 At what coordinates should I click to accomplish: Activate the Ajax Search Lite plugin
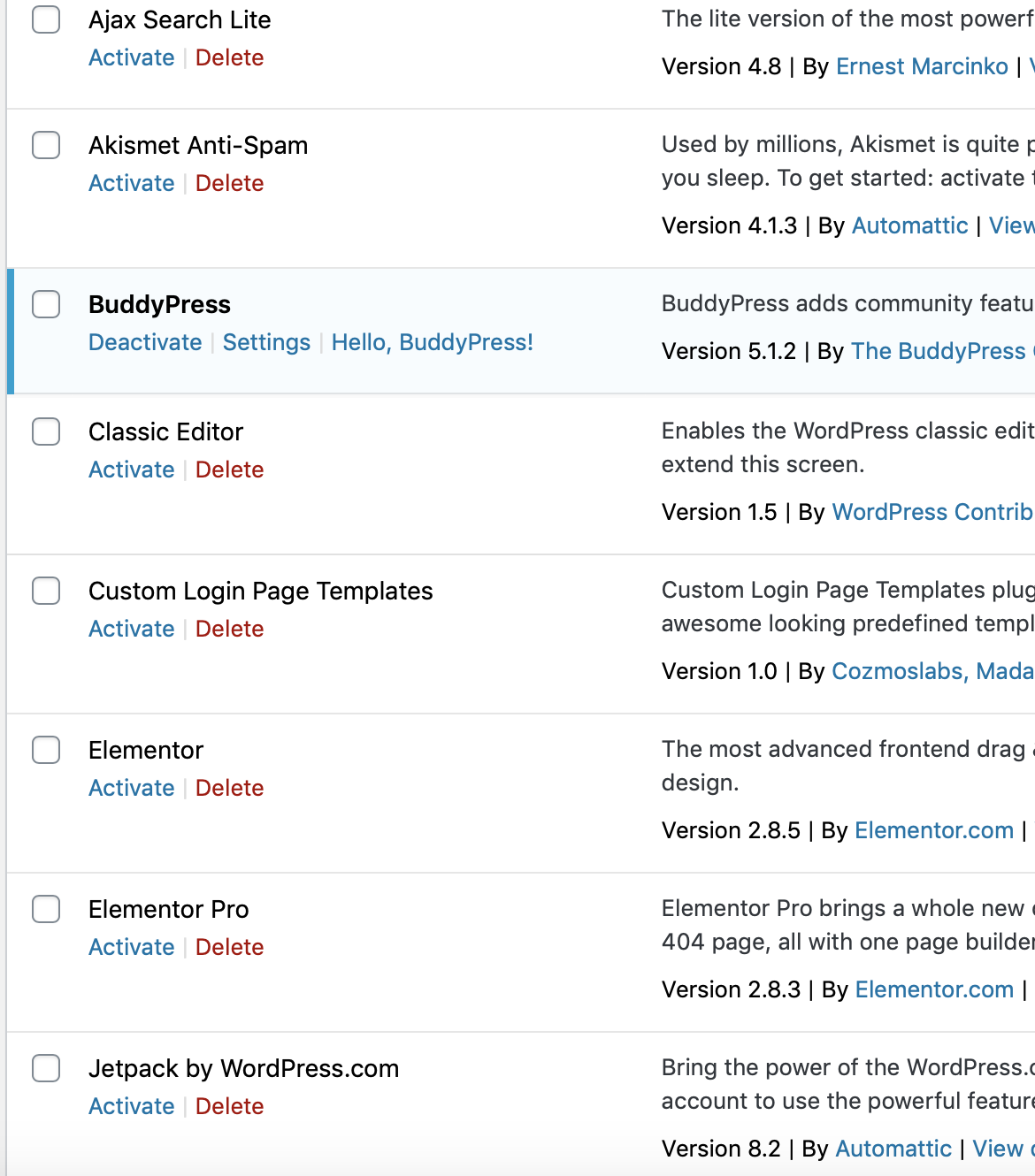click(x=132, y=57)
